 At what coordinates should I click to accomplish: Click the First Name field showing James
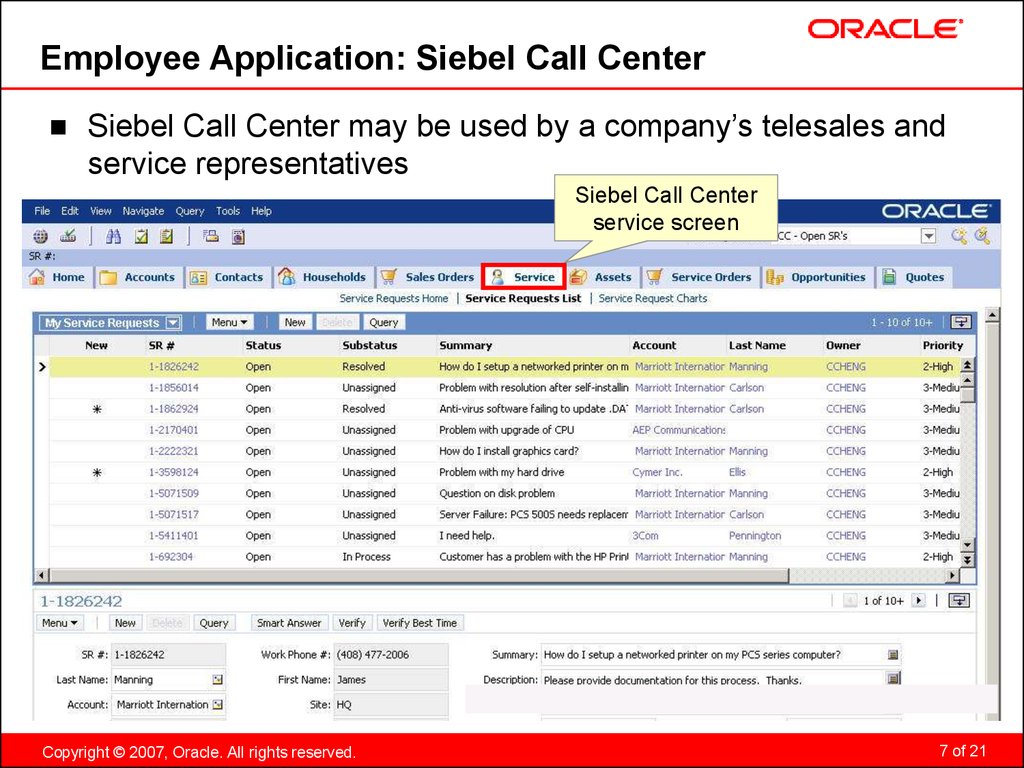391,680
